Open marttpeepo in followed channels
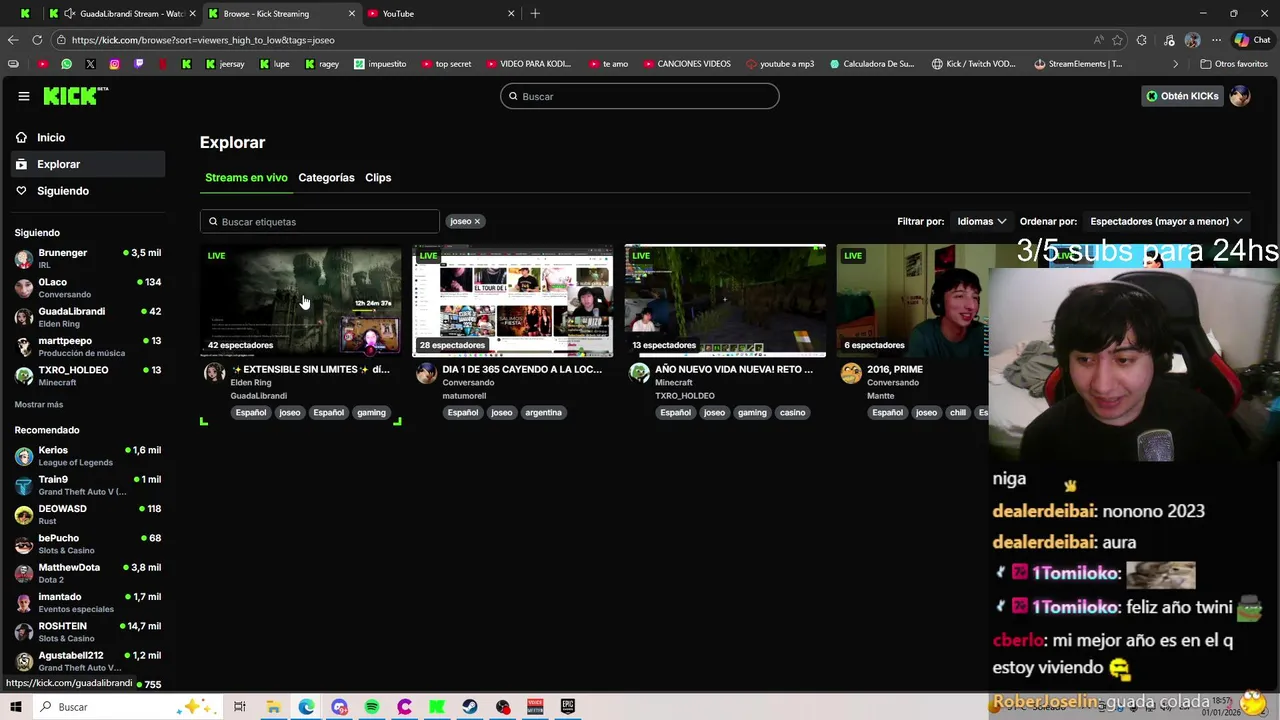This screenshot has width=1280, height=720. 88,346
